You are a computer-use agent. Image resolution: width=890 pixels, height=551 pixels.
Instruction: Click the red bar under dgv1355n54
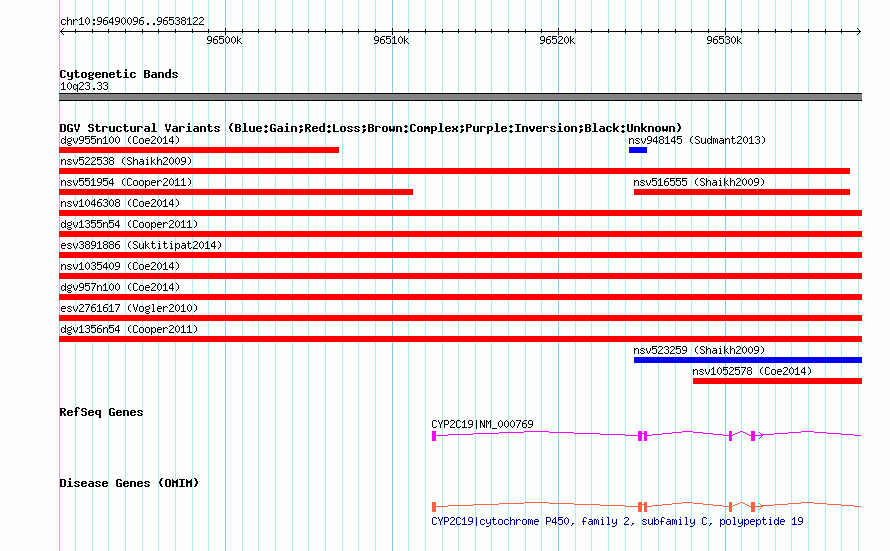coord(460,234)
